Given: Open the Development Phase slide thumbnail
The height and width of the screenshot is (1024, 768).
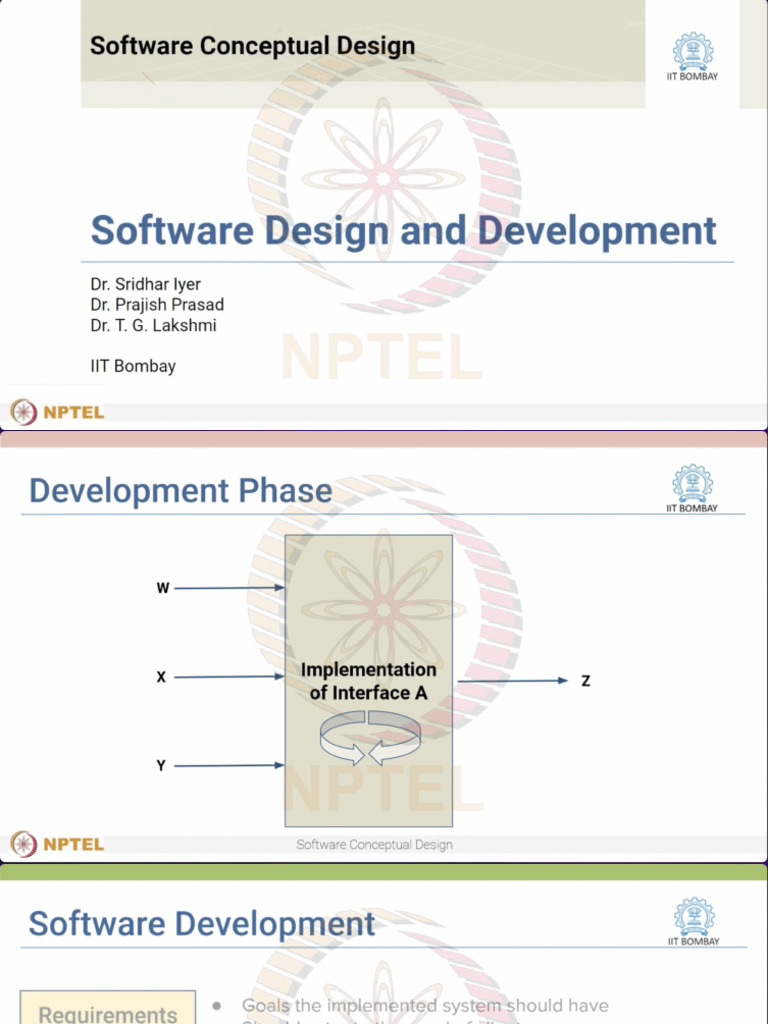Looking at the screenshot, I should point(384,647).
